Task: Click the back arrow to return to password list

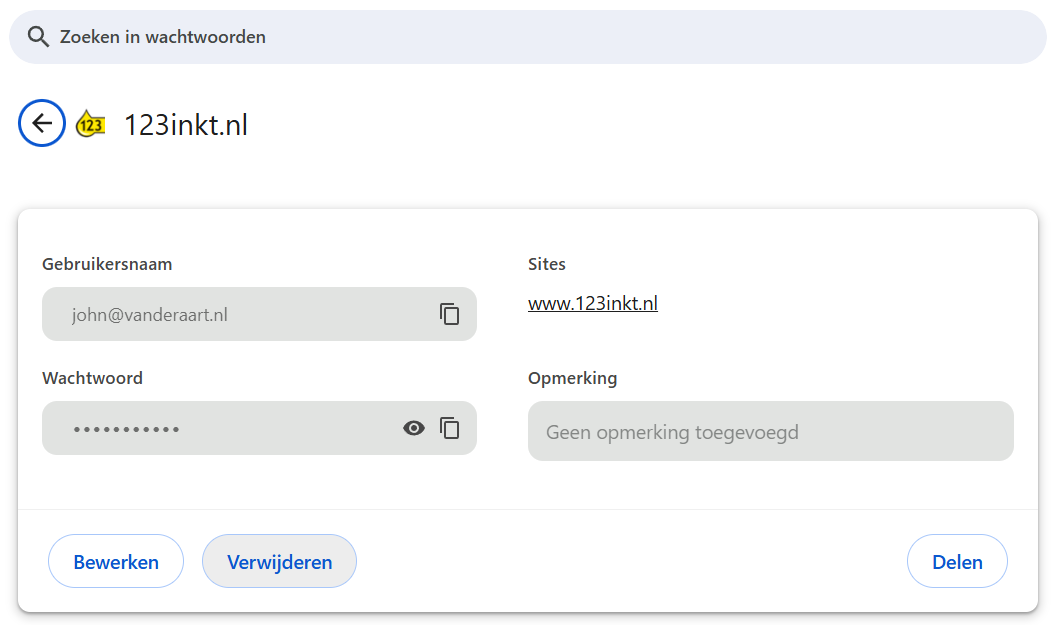Action: click(x=41, y=122)
